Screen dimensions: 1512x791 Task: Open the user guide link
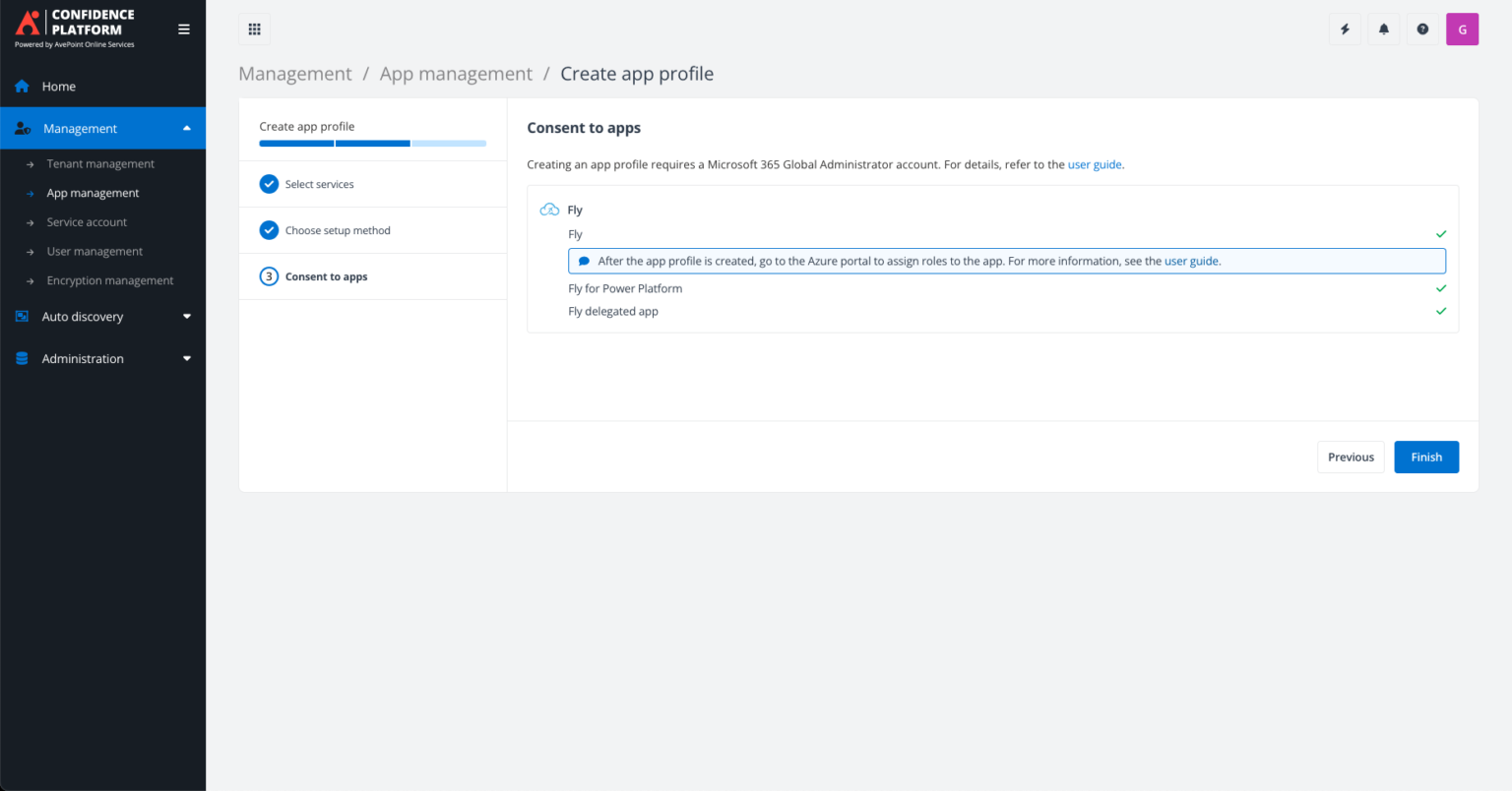1095,164
